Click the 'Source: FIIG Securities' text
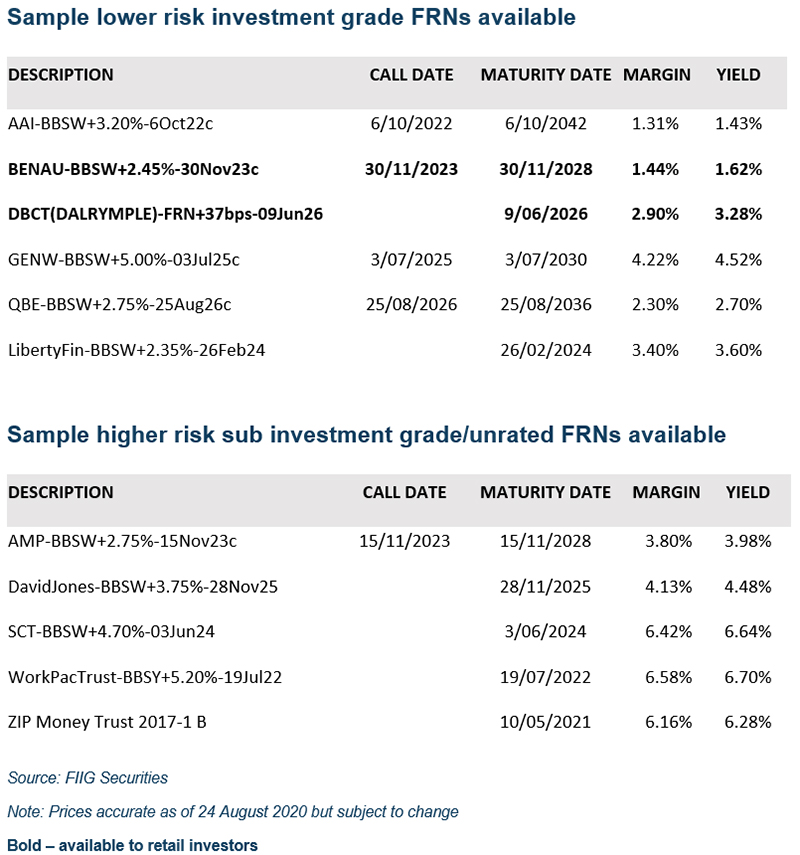800x855 pixels. tap(87, 778)
